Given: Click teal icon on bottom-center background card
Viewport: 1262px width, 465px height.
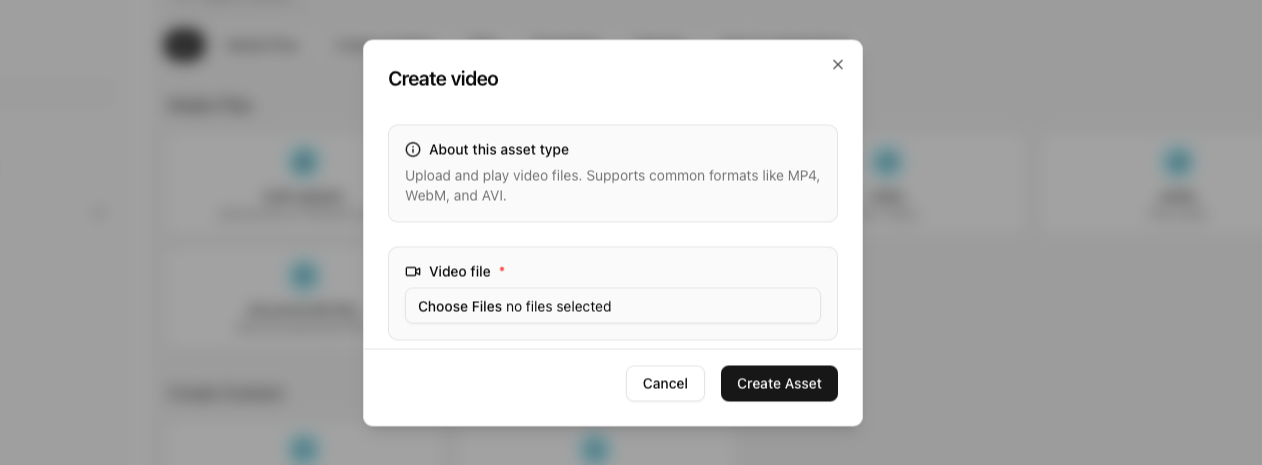Looking at the screenshot, I should click(594, 449).
